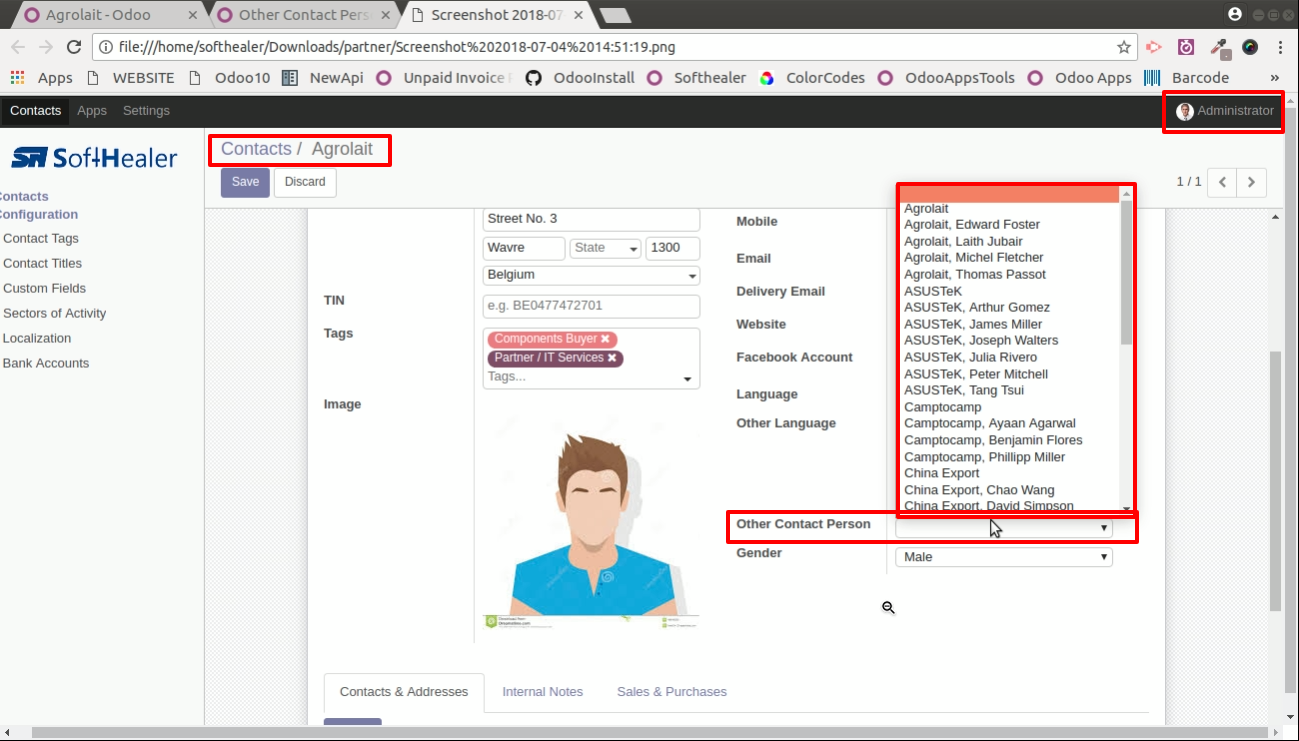1299x741 pixels.
Task: Activate the eyedropper color picker extension
Action: coord(1218,47)
